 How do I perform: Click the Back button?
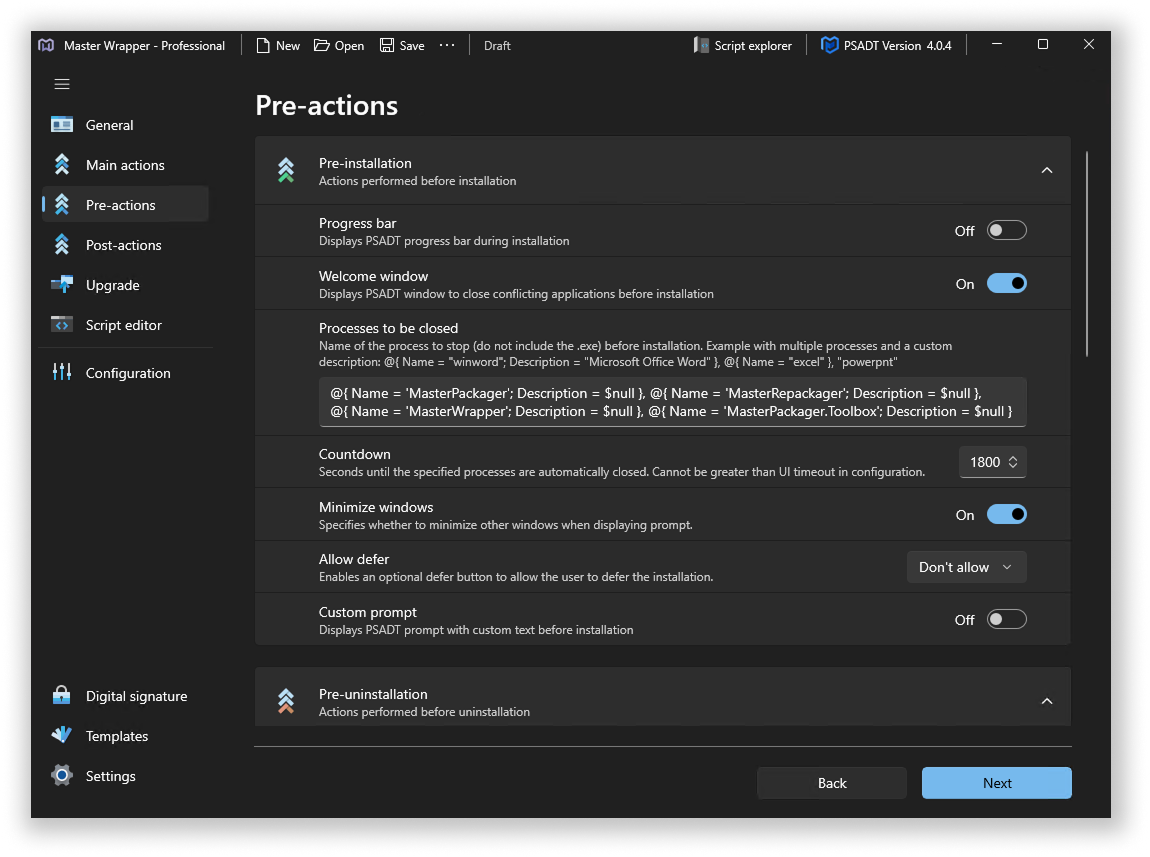click(x=831, y=783)
